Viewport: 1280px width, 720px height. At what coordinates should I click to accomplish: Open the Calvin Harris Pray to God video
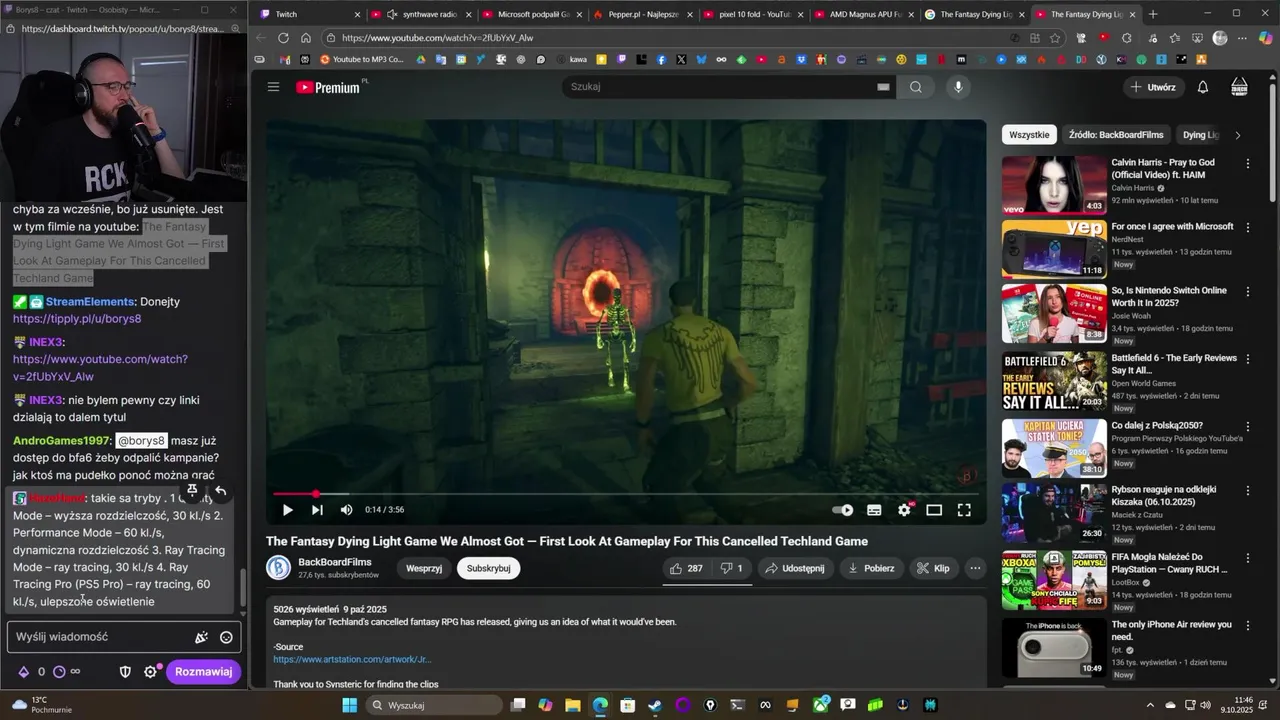(1054, 185)
